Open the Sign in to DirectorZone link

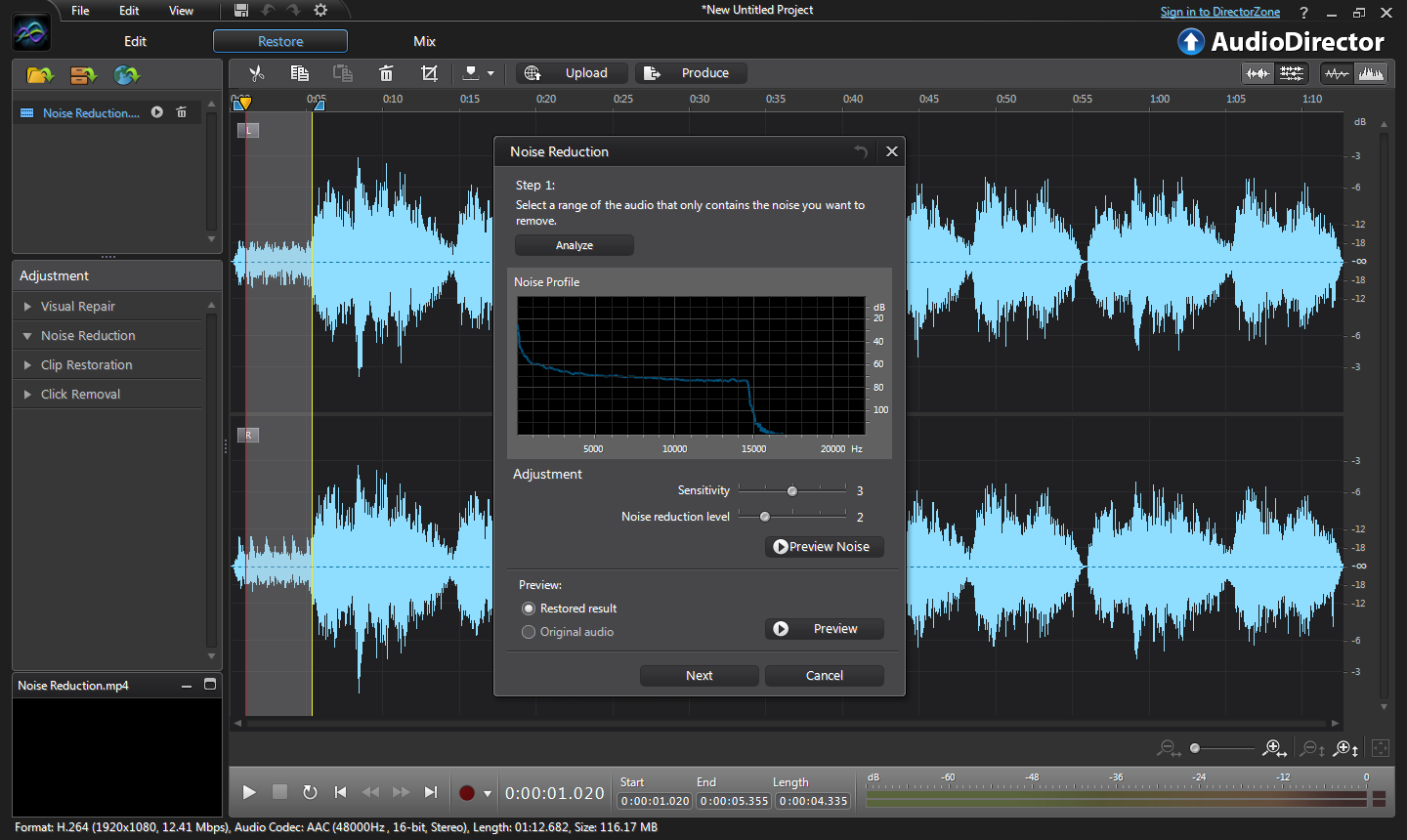coord(1220,12)
